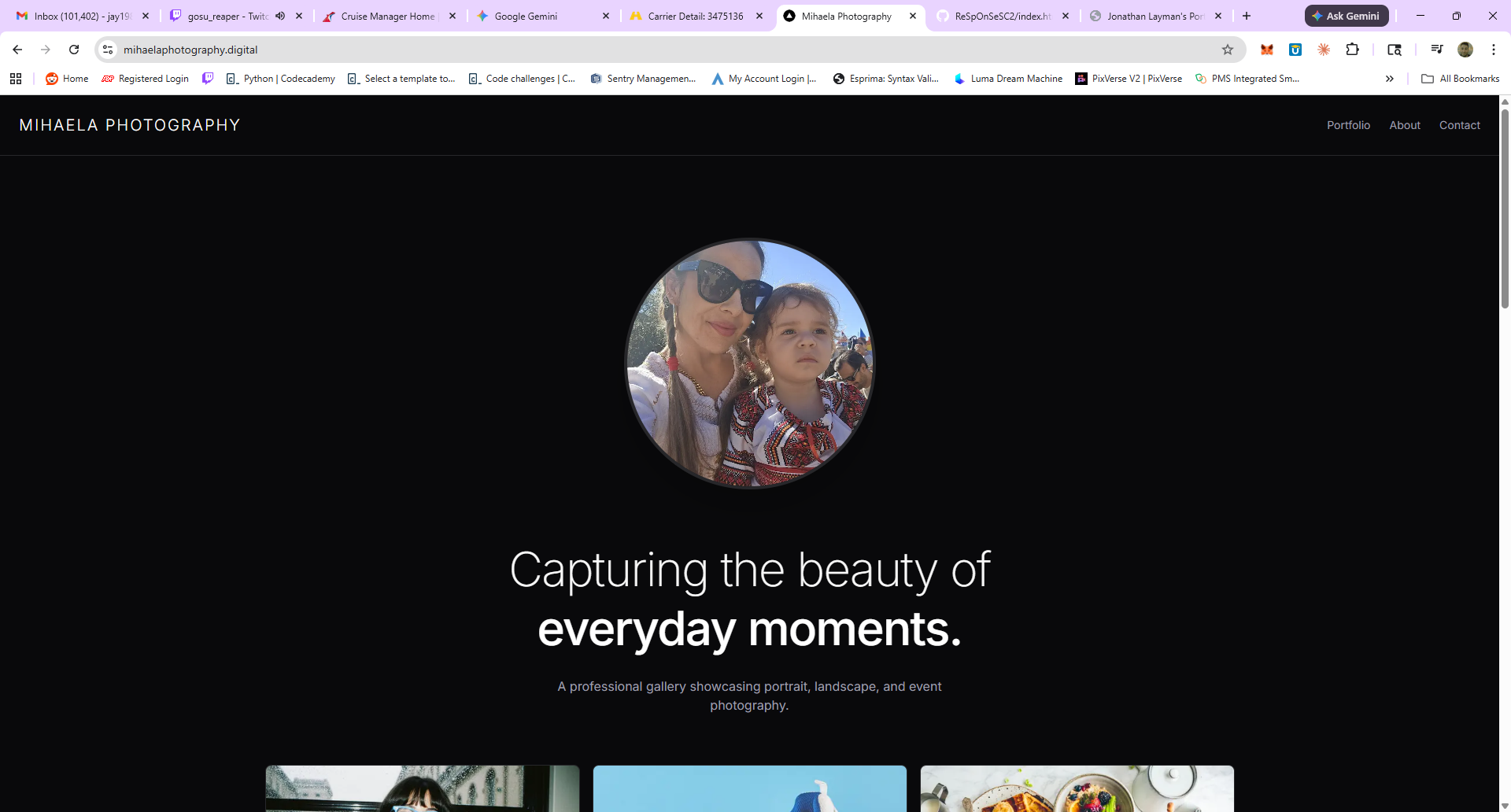Open the Extensions puzzle menu
The height and width of the screenshot is (812, 1511).
(x=1353, y=50)
